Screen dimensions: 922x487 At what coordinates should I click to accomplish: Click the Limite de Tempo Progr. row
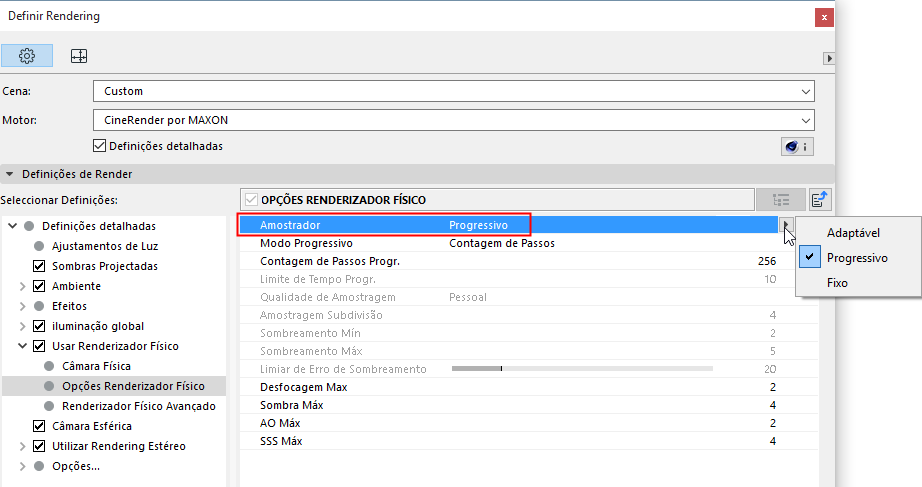pos(529,279)
